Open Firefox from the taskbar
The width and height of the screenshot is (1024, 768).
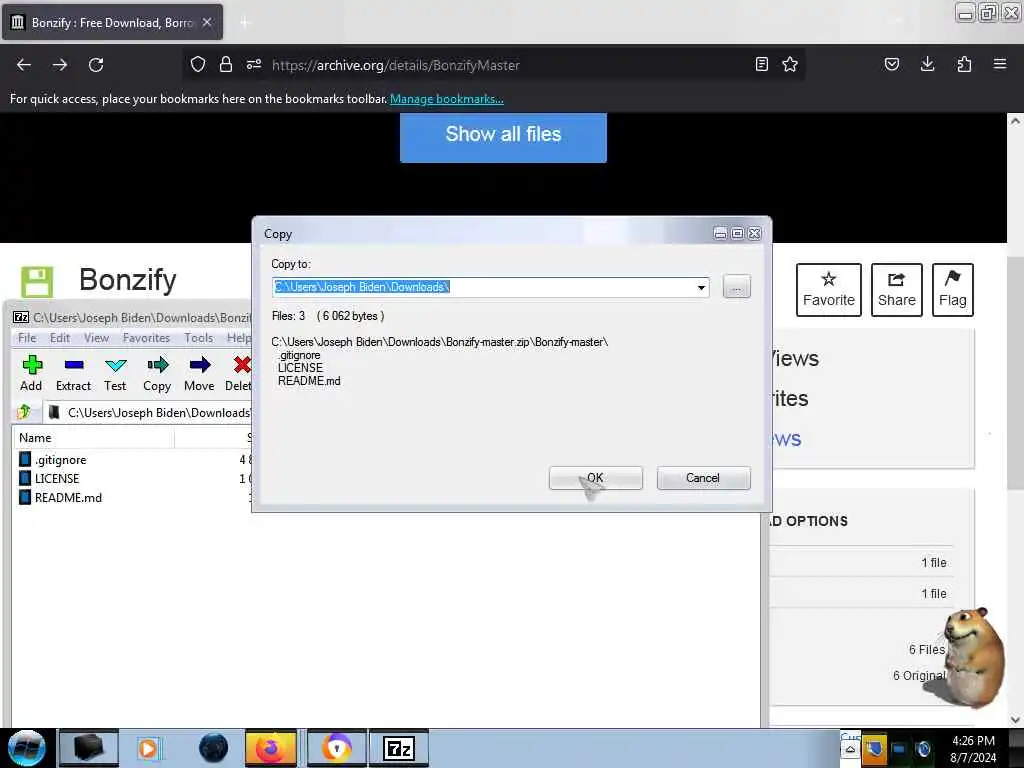coord(270,748)
